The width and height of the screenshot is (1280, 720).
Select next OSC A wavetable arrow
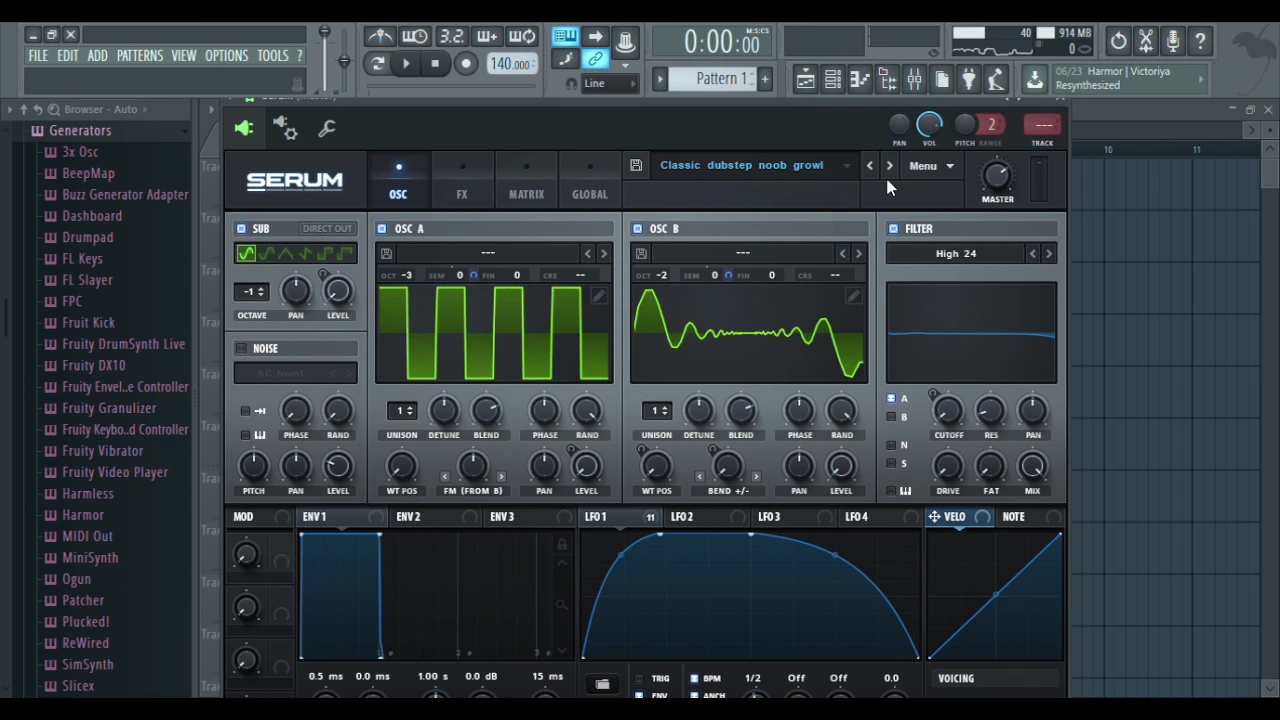[603, 254]
